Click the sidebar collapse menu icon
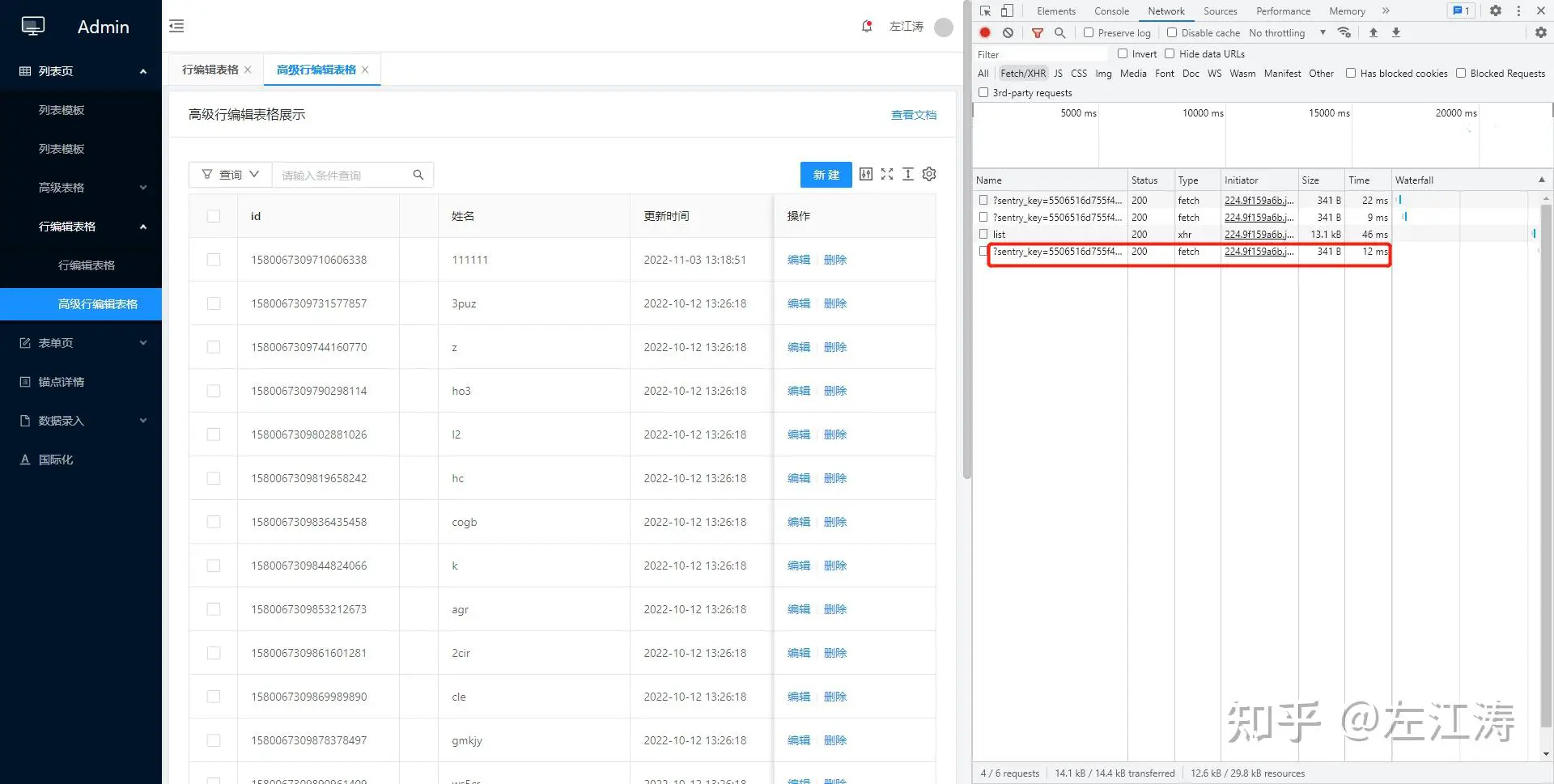 (x=176, y=26)
